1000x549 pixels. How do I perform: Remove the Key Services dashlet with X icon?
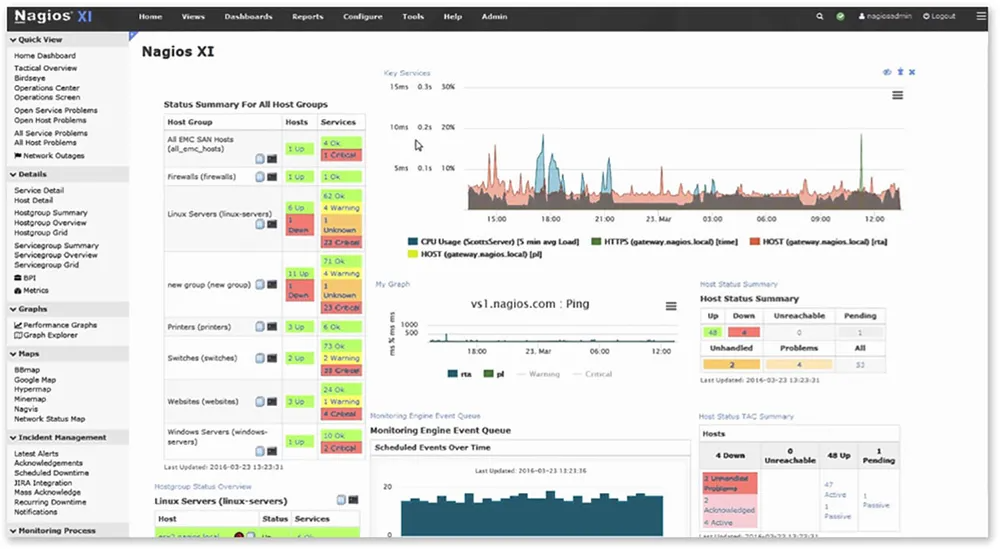912,72
